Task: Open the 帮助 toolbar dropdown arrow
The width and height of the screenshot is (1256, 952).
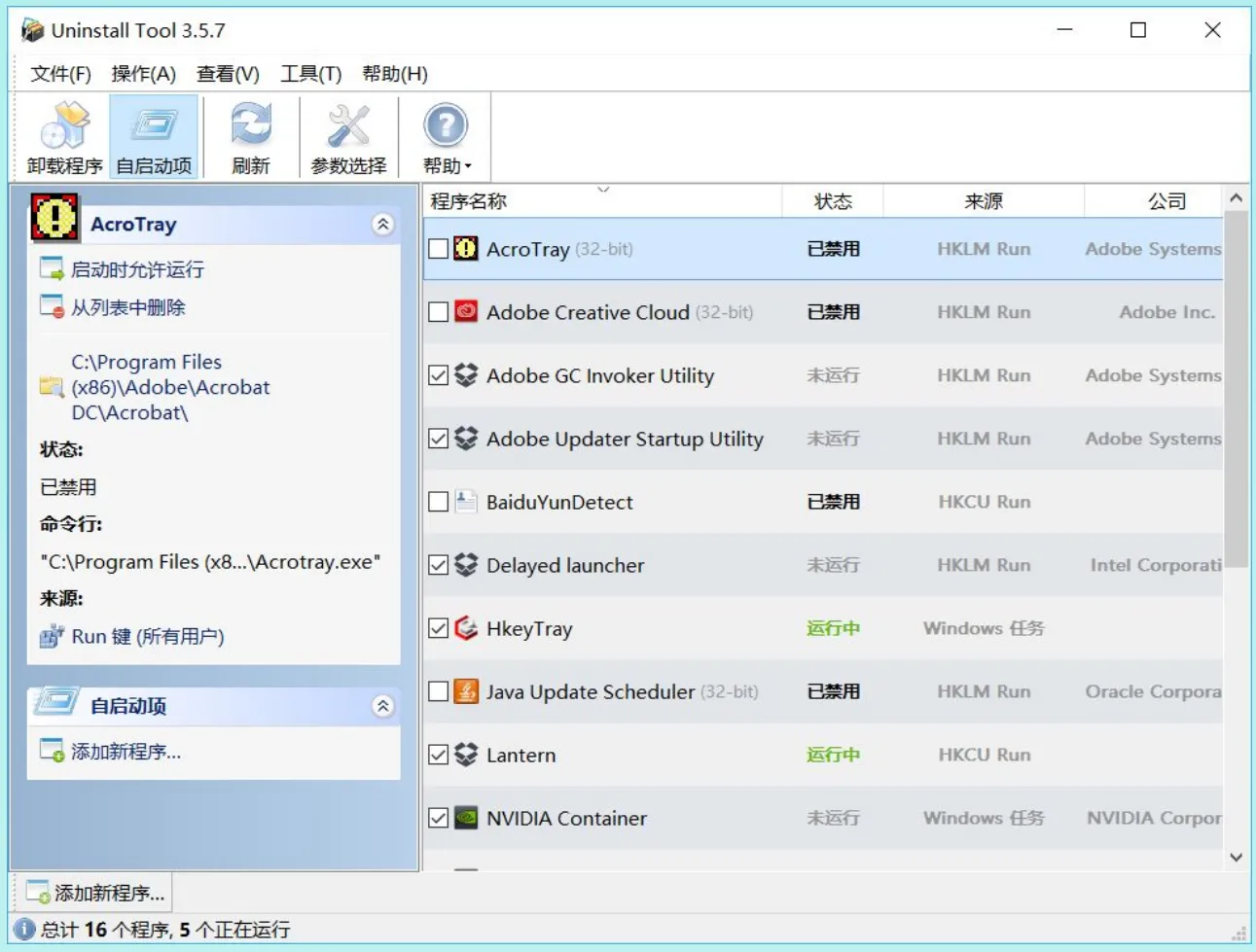Action: tap(468, 166)
